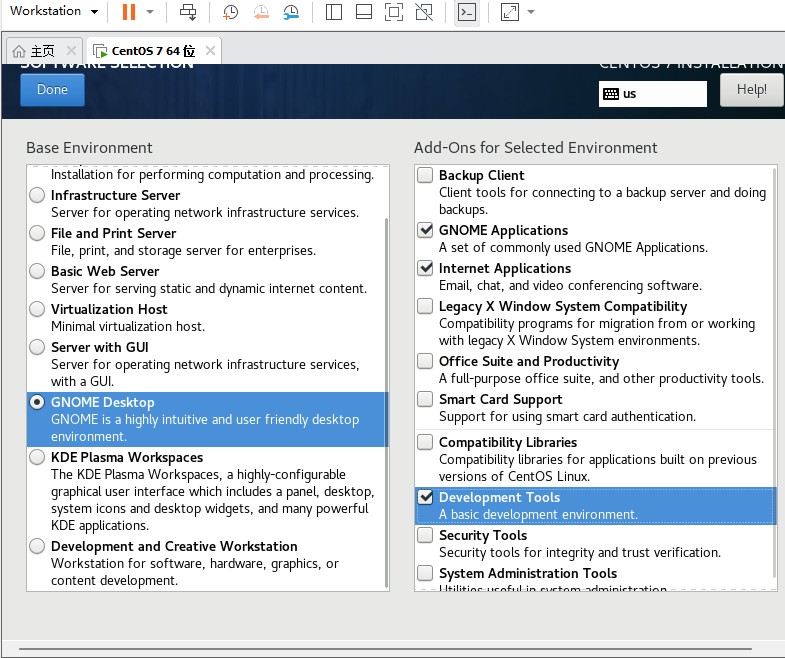
Task: Open the console view
Action: 467,12
